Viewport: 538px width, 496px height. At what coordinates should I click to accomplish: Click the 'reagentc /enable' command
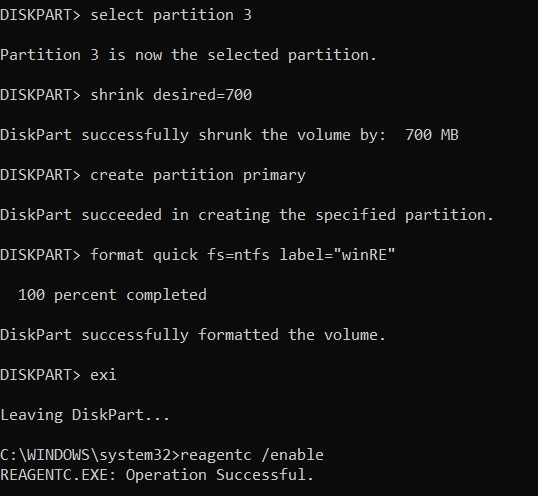pyautogui.click(x=252, y=455)
